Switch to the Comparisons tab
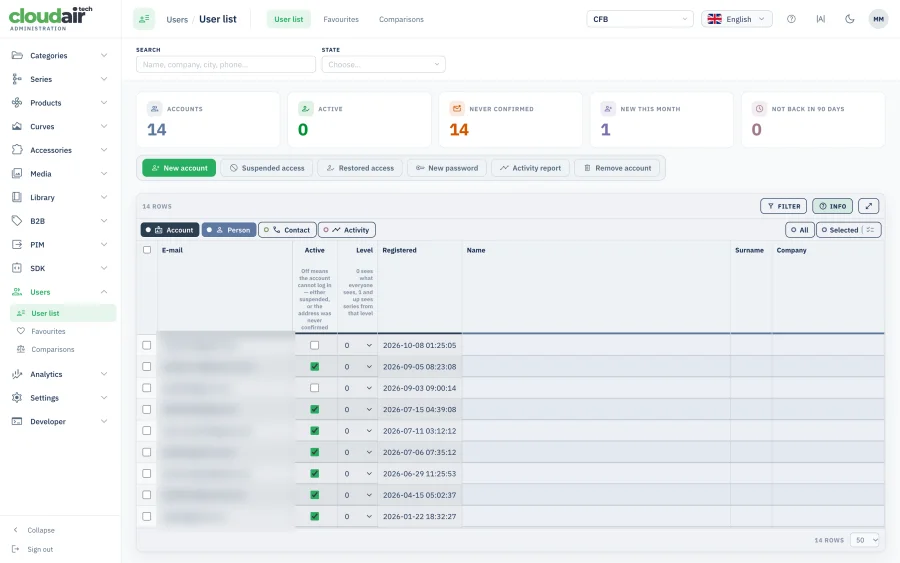 (x=401, y=19)
